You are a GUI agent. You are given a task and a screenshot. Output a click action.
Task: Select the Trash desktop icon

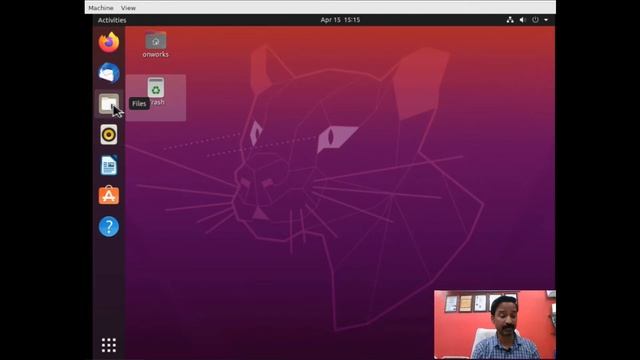(156, 91)
